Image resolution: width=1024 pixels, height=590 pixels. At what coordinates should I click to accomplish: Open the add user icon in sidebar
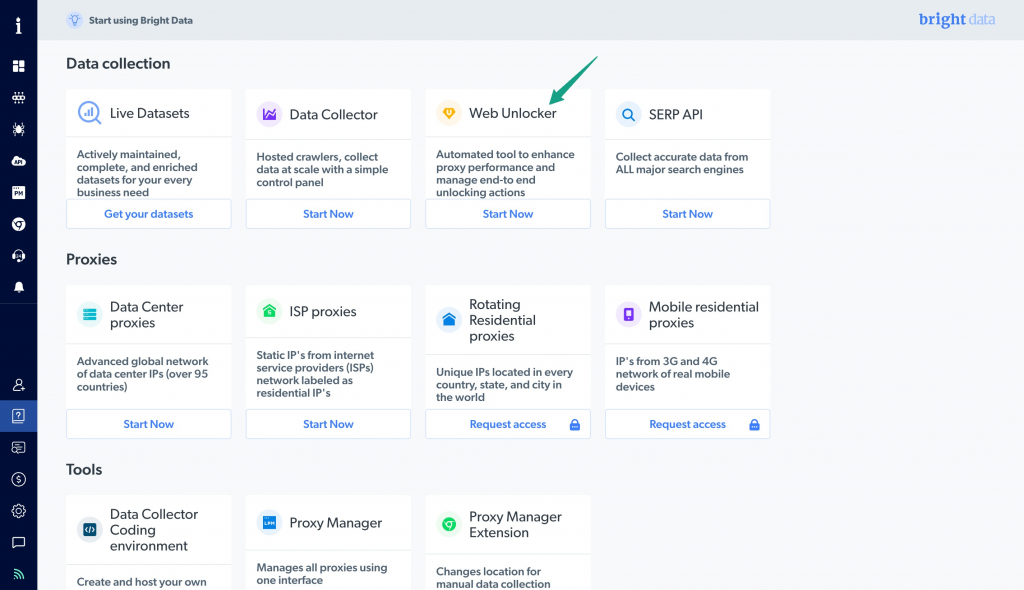(x=18, y=385)
